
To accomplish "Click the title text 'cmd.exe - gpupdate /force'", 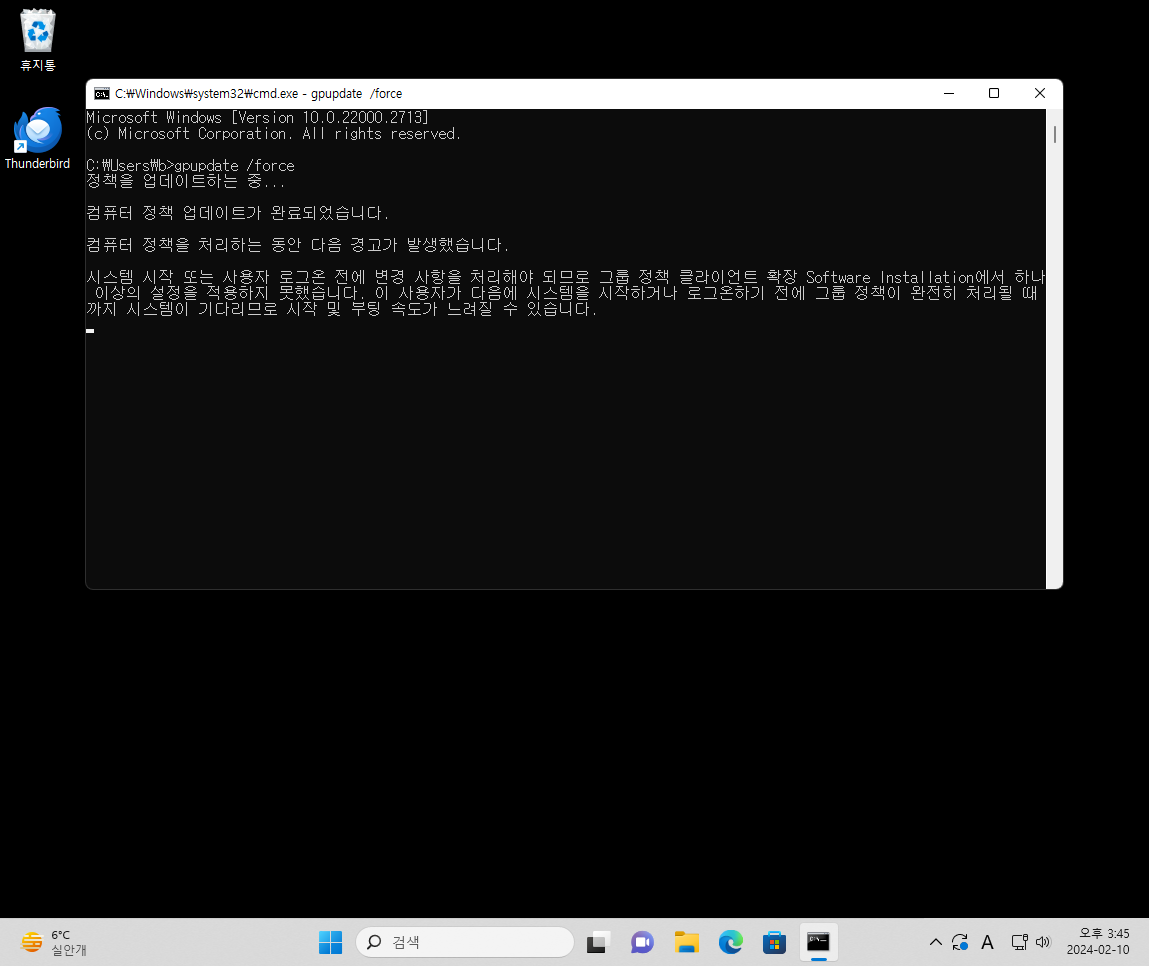I will [x=328, y=94].
